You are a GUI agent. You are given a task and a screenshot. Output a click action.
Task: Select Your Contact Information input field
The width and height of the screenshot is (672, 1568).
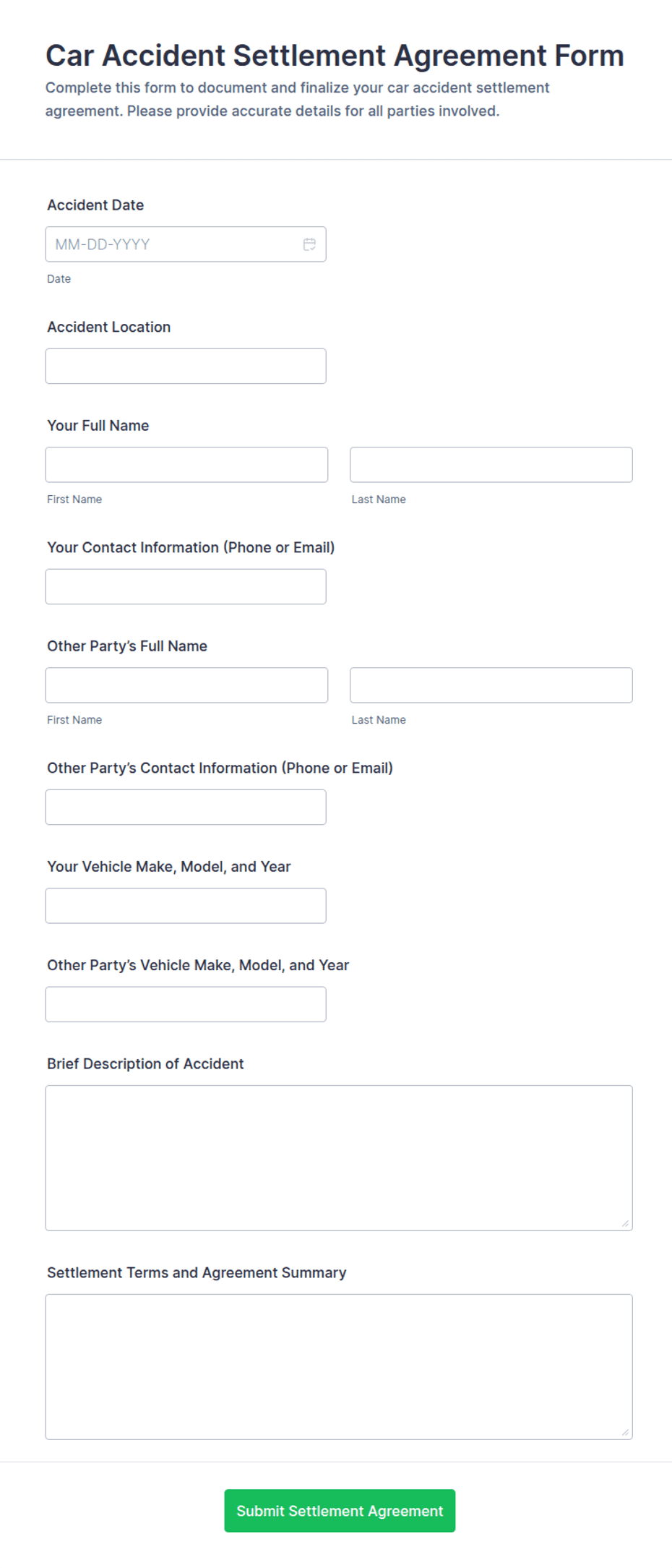(186, 587)
